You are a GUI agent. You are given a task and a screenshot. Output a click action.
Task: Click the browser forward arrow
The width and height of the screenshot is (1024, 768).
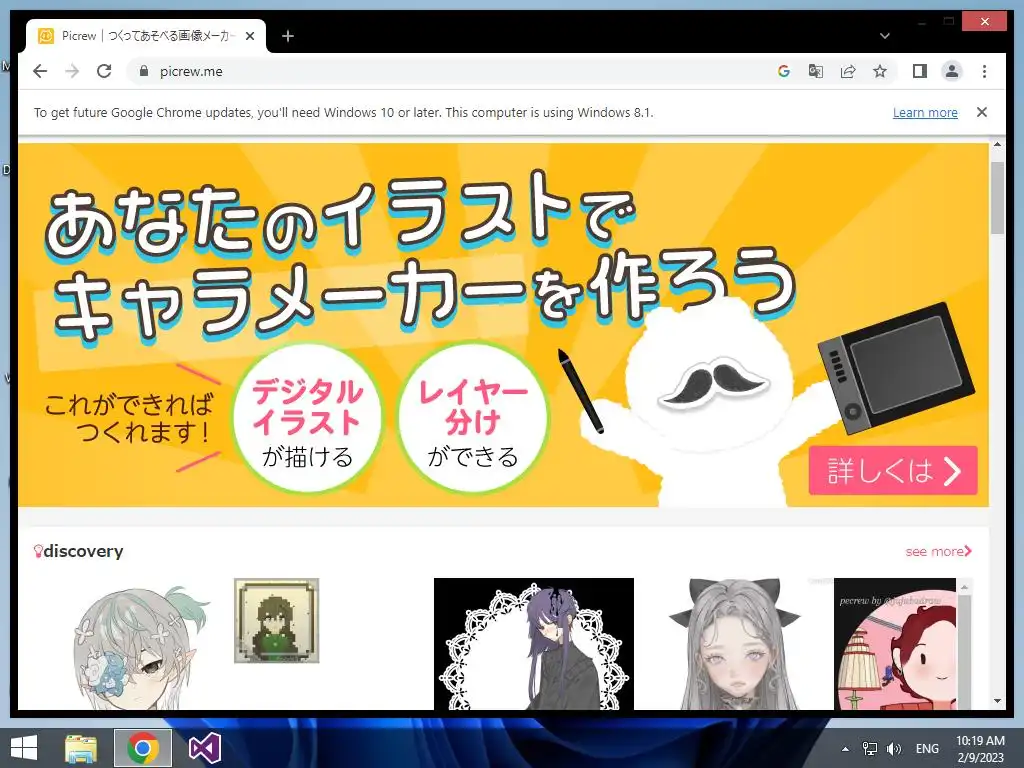[x=72, y=71]
